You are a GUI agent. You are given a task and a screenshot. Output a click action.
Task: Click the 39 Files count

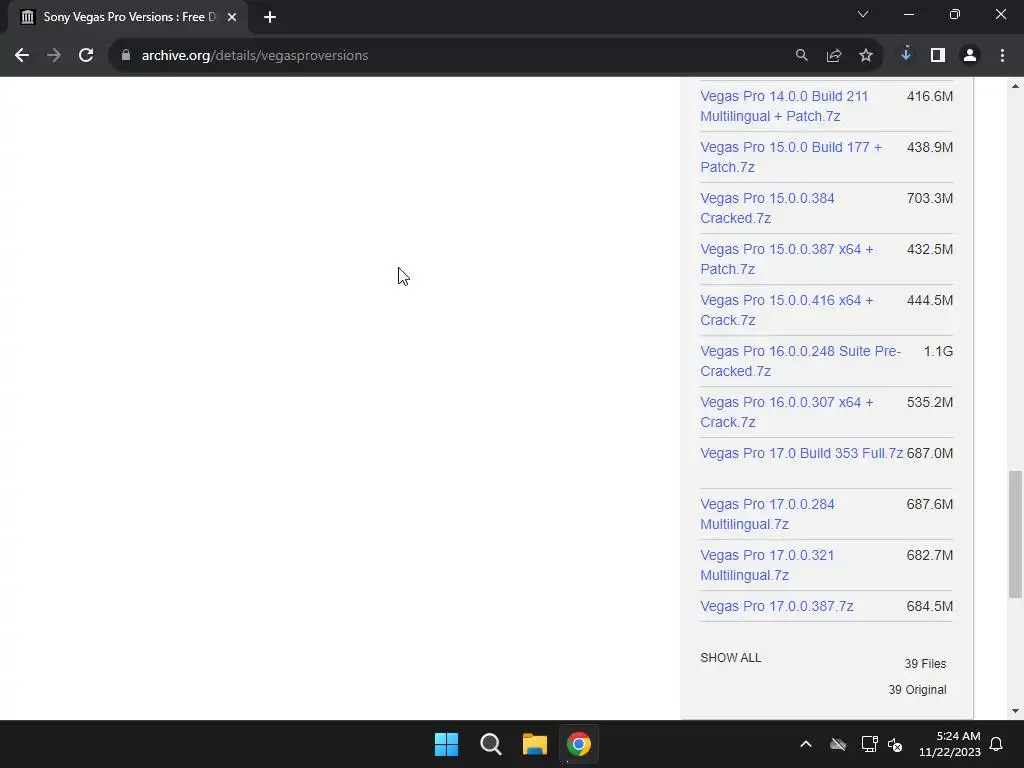[925, 664]
